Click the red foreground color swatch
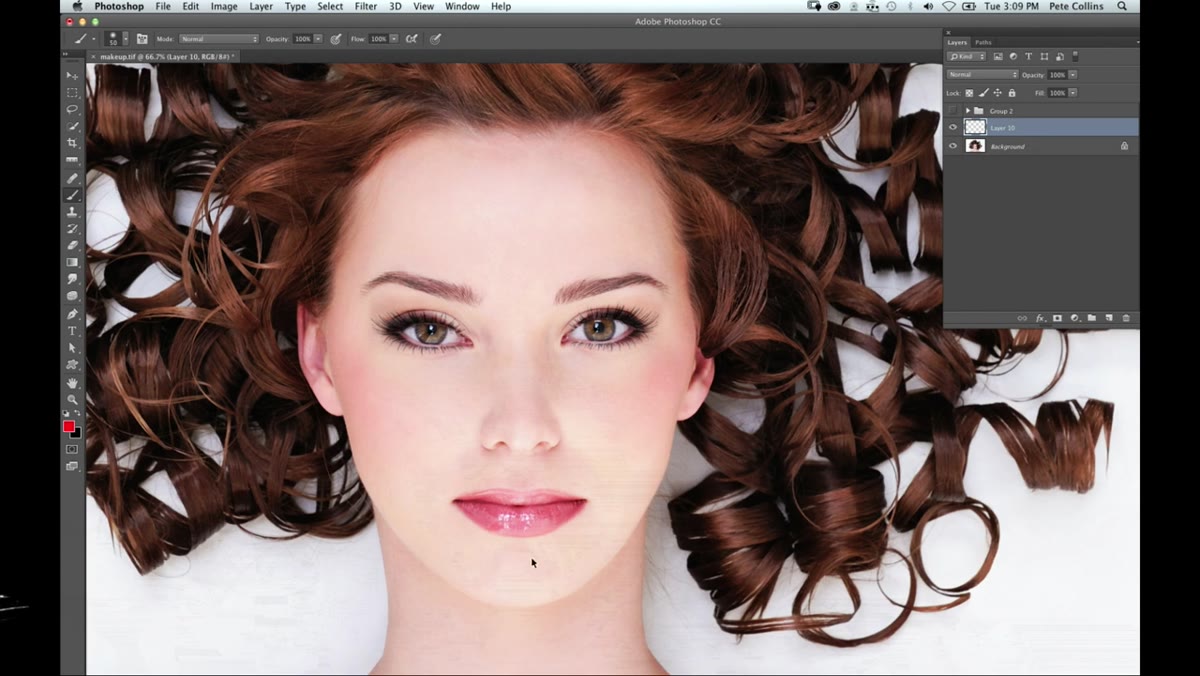 pyautogui.click(x=68, y=426)
